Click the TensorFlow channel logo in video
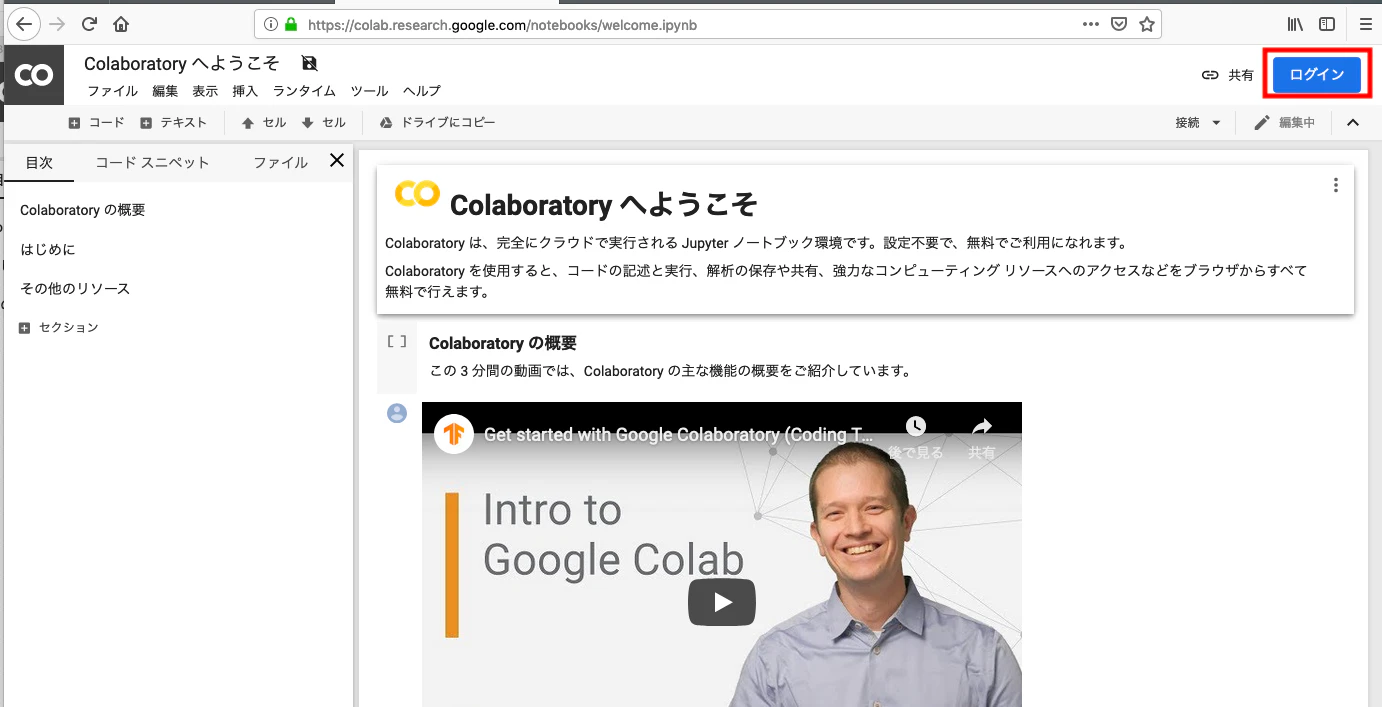 coord(454,434)
